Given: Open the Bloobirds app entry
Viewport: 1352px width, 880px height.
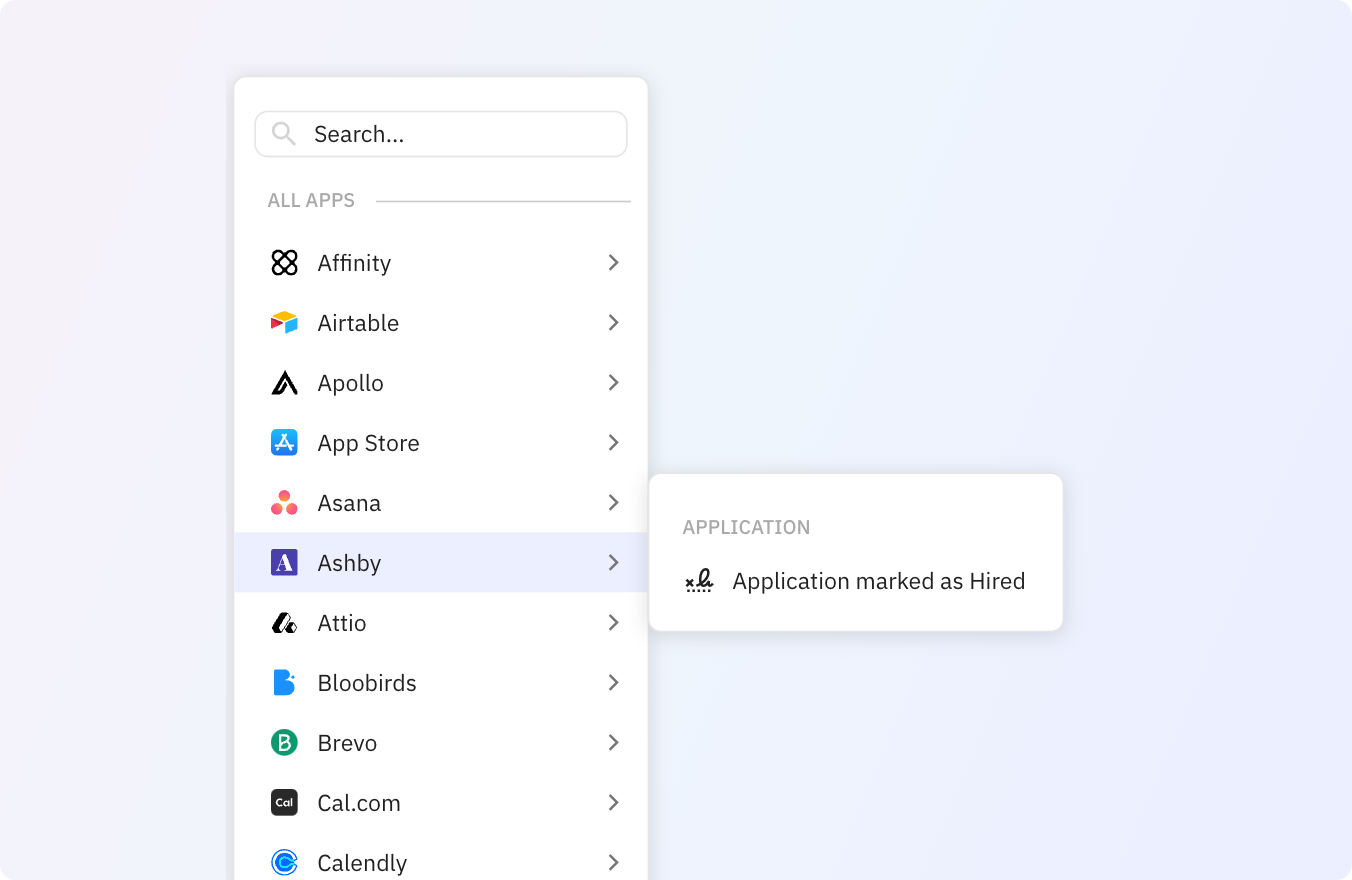Looking at the screenshot, I should 441,683.
